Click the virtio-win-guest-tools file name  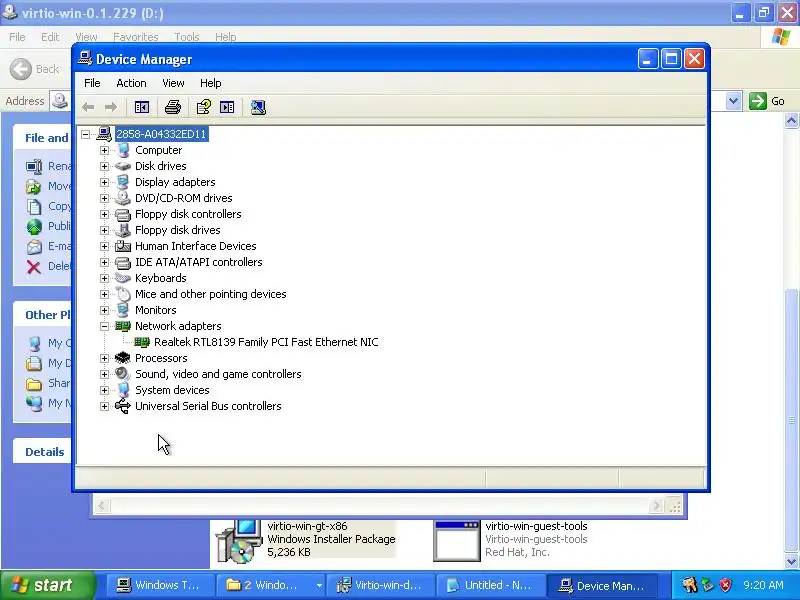tap(536, 526)
